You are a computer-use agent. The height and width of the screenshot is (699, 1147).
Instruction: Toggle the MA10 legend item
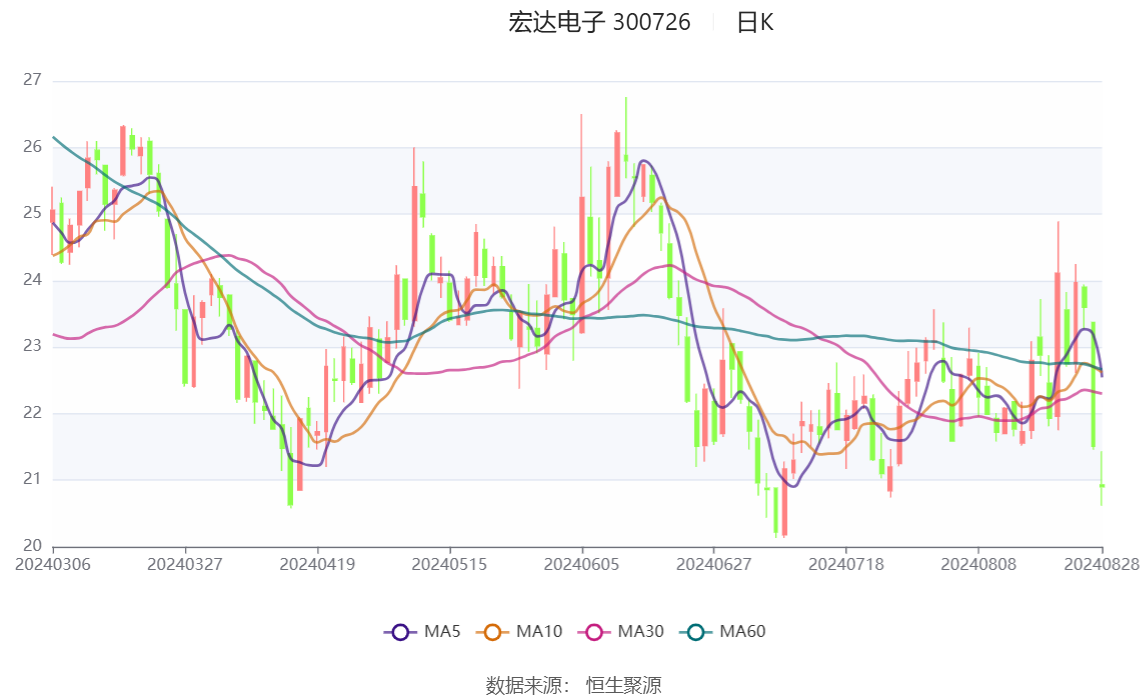(519, 632)
